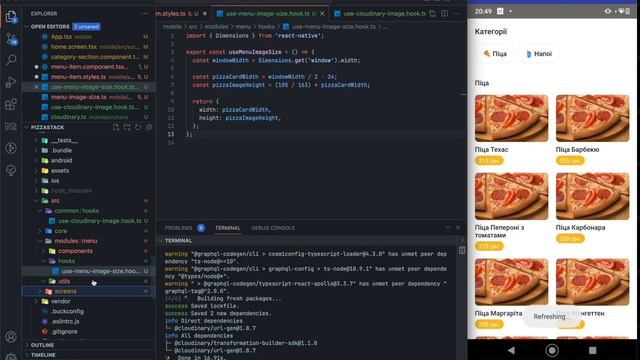Click hooks in the breadcrumb path

pos(267,27)
